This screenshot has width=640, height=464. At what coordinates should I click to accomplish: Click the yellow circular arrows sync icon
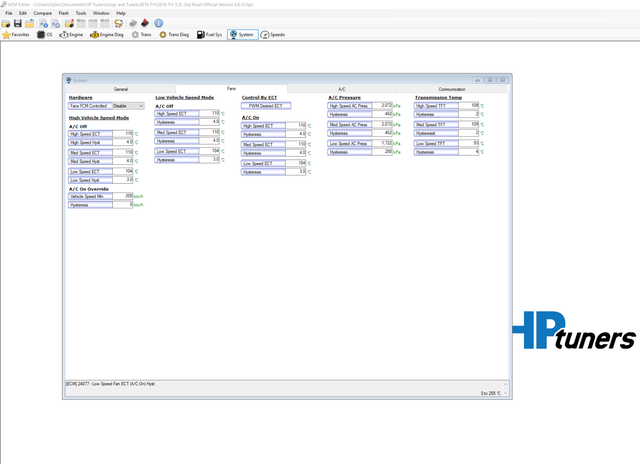pyautogui.click(x=119, y=23)
